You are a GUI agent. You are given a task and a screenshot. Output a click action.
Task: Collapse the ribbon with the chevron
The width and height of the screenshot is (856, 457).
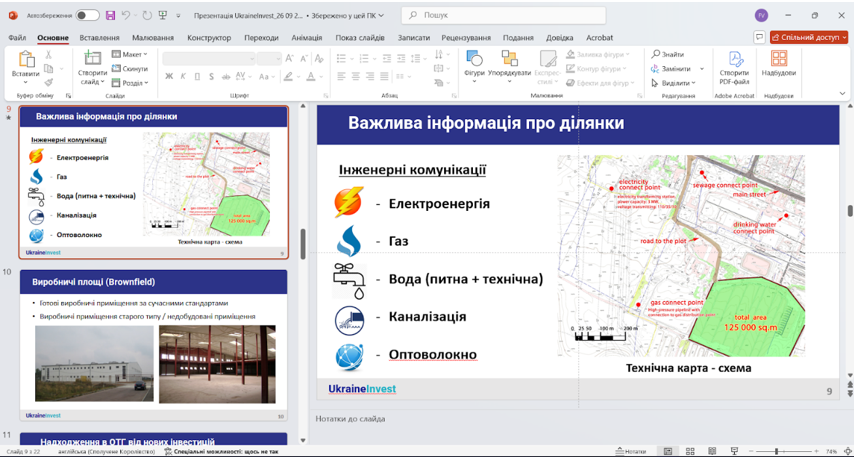click(843, 94)
